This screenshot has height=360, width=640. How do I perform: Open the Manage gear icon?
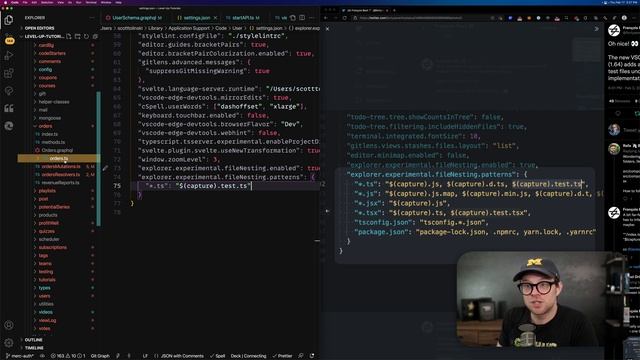tap(9, 343)
